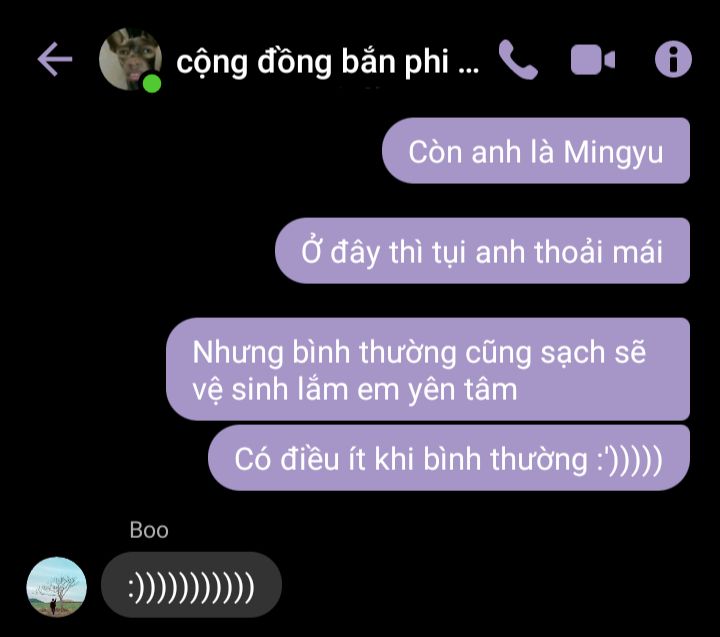Select message "Ở đây thì tụi anh thoải mái"
The width and height of the screenshot is (720, 637).
tap(483, 251)
